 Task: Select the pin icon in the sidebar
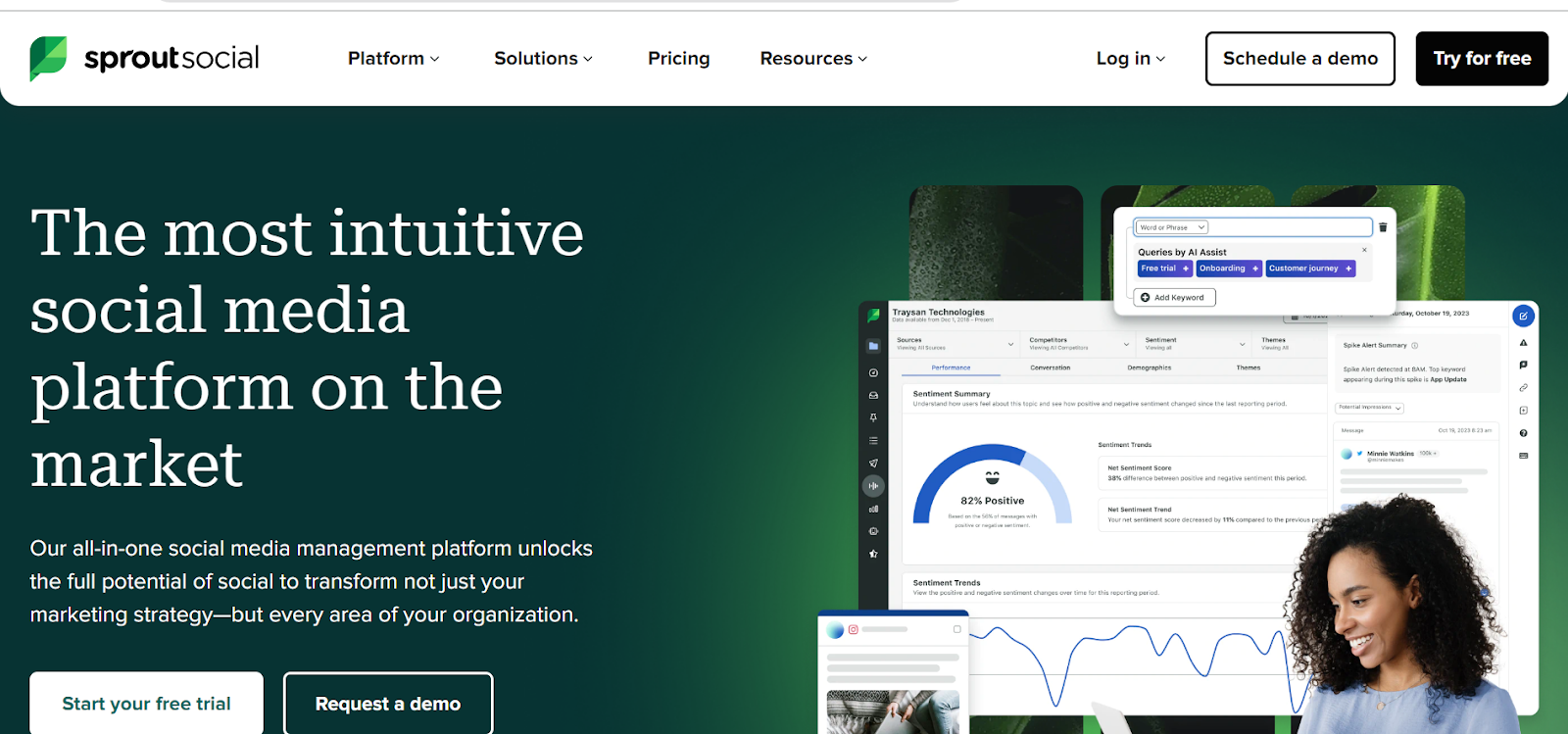pos(873,417)
